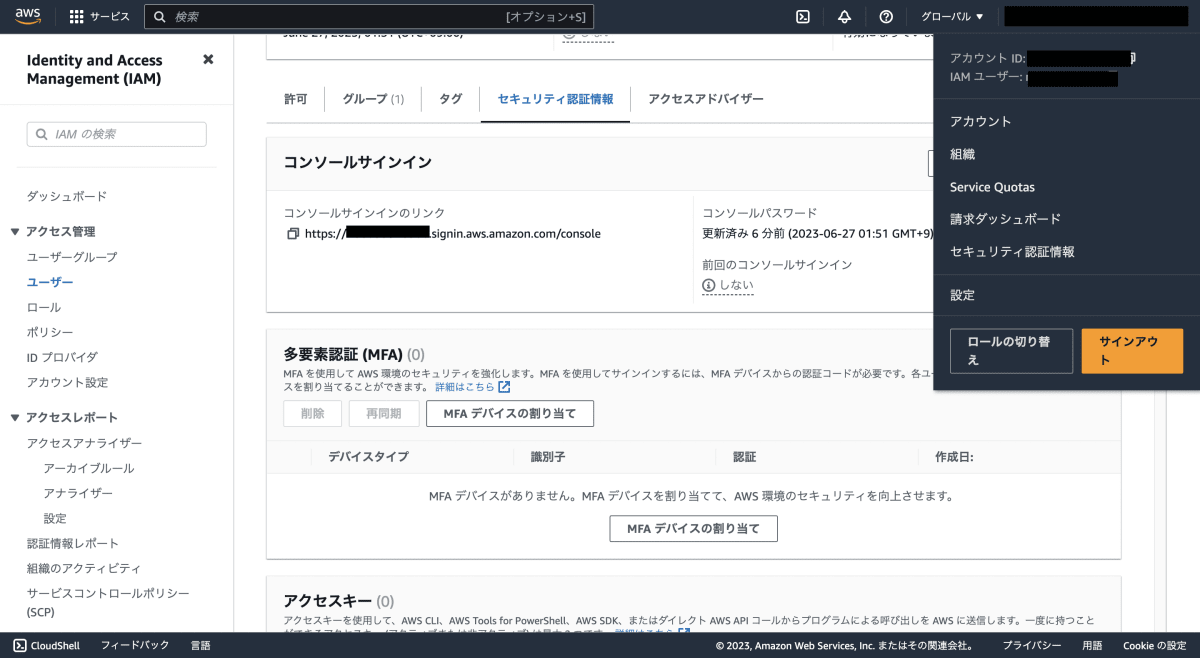The image size is (1200, 658).
Task: Click the disabled 削除 button
Action: [312, 414]
